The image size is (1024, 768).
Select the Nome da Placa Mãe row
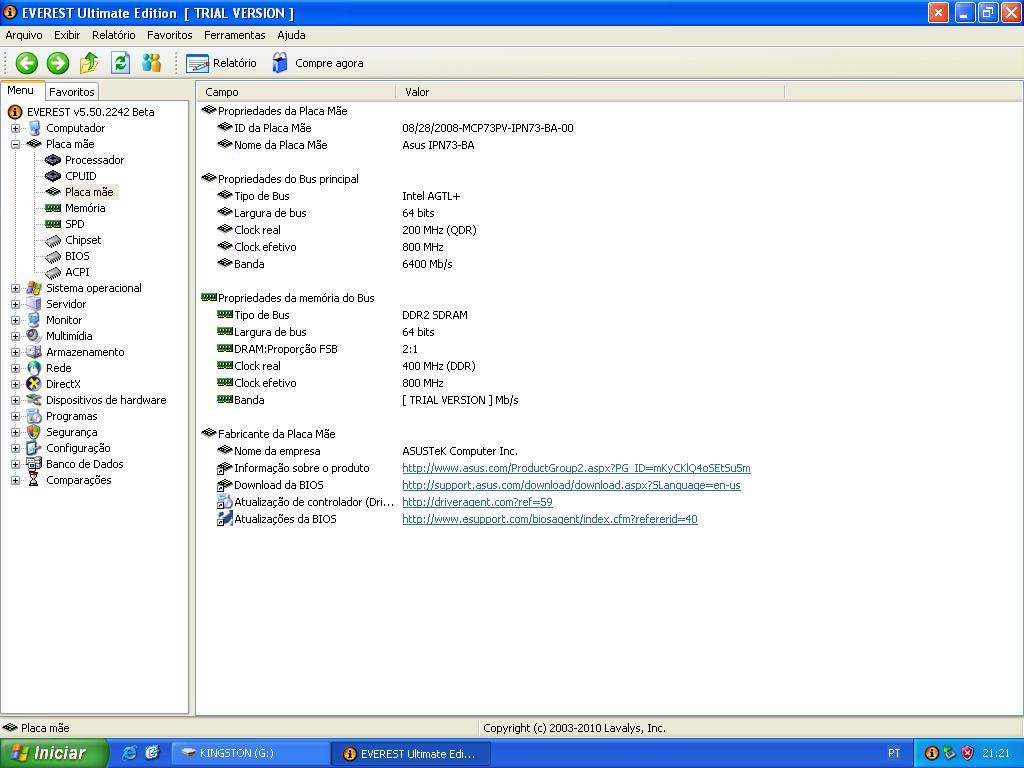click(346, 145)
